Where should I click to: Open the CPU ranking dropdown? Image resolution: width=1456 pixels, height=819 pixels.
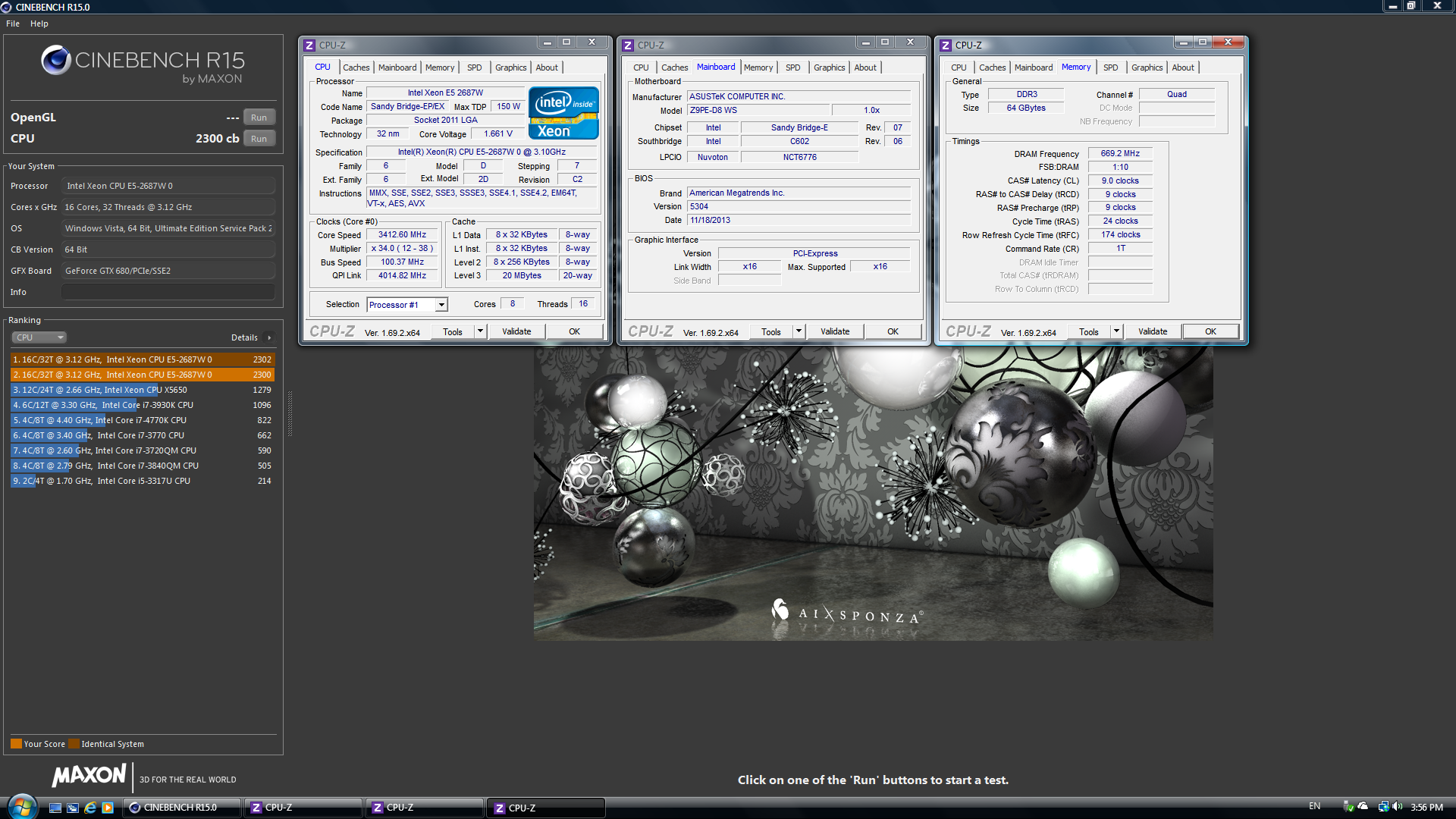pos(39,337)
